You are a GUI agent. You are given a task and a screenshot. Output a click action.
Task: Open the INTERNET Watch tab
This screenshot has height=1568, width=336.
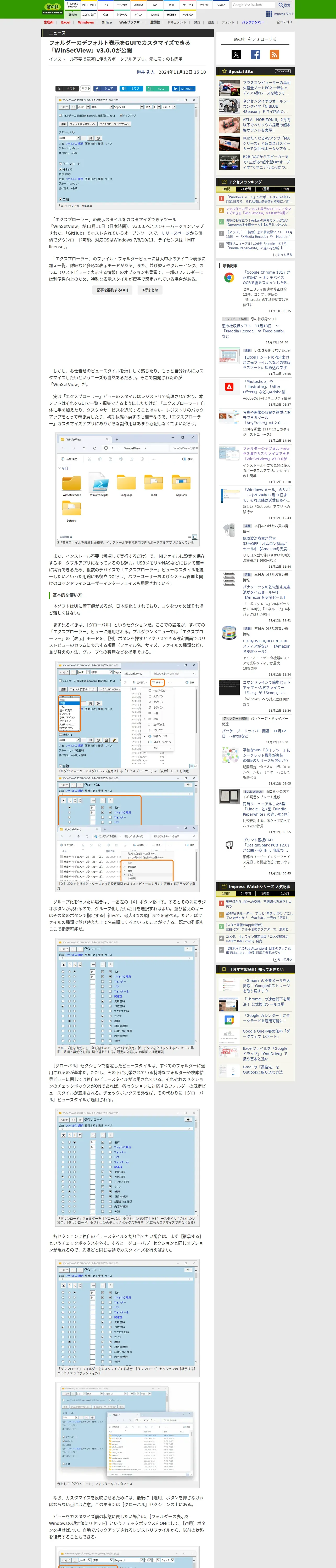(x=89, y=5)
